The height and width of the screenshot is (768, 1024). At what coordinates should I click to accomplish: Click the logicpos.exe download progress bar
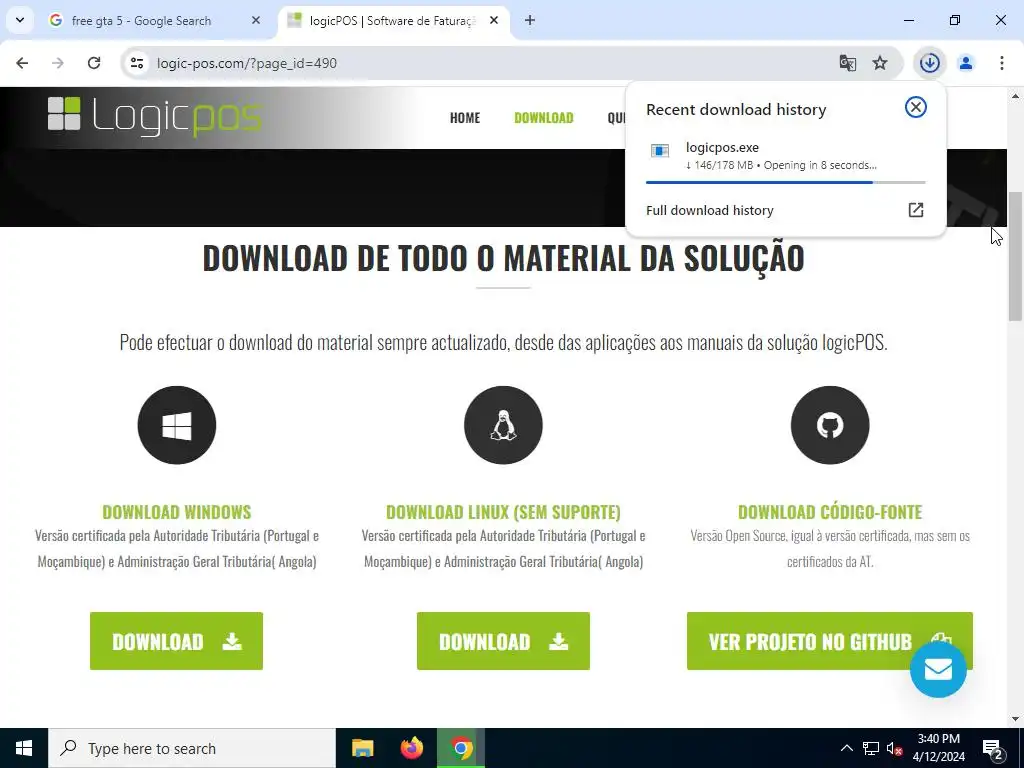pyautogui.click(x=786, y=182)
